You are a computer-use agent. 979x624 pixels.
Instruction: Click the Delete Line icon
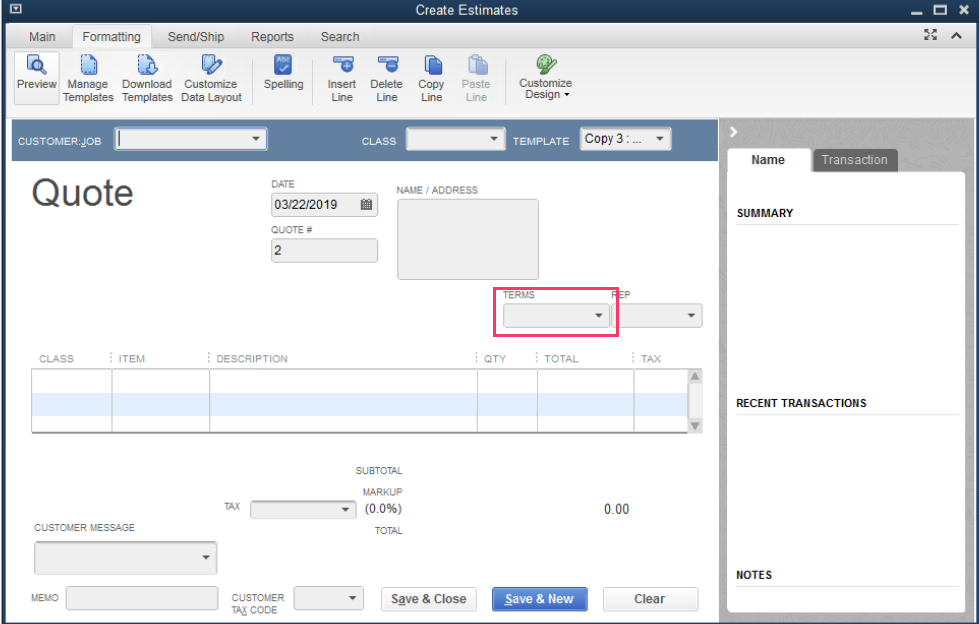(387, 64)
